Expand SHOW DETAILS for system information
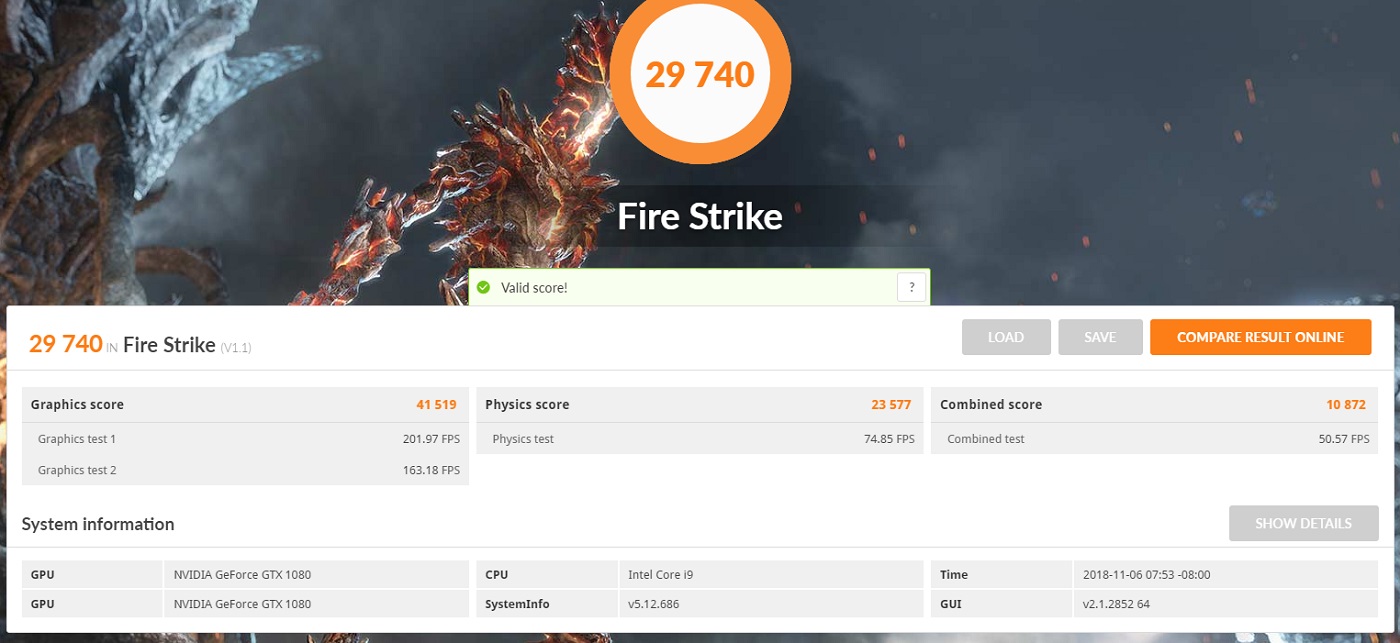Screen dimensions: 1400x643 pyautogui.click(x=1303, y=523)
